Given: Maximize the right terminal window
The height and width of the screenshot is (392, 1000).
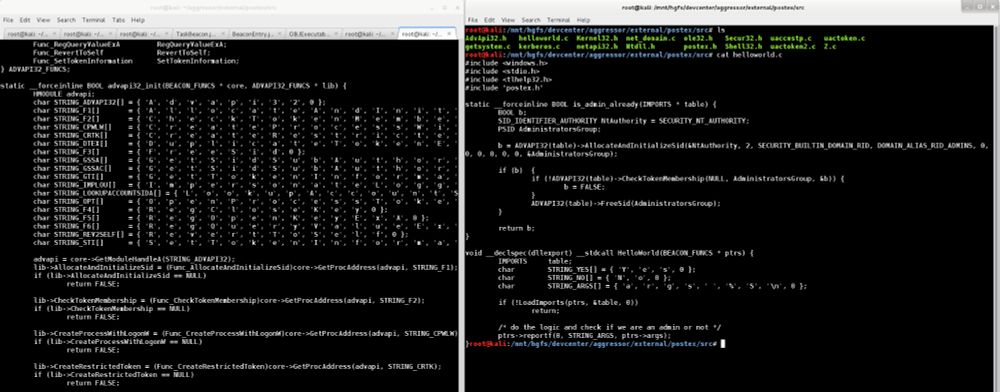Looking at the screenshot, I should click(x=980, y=6).
